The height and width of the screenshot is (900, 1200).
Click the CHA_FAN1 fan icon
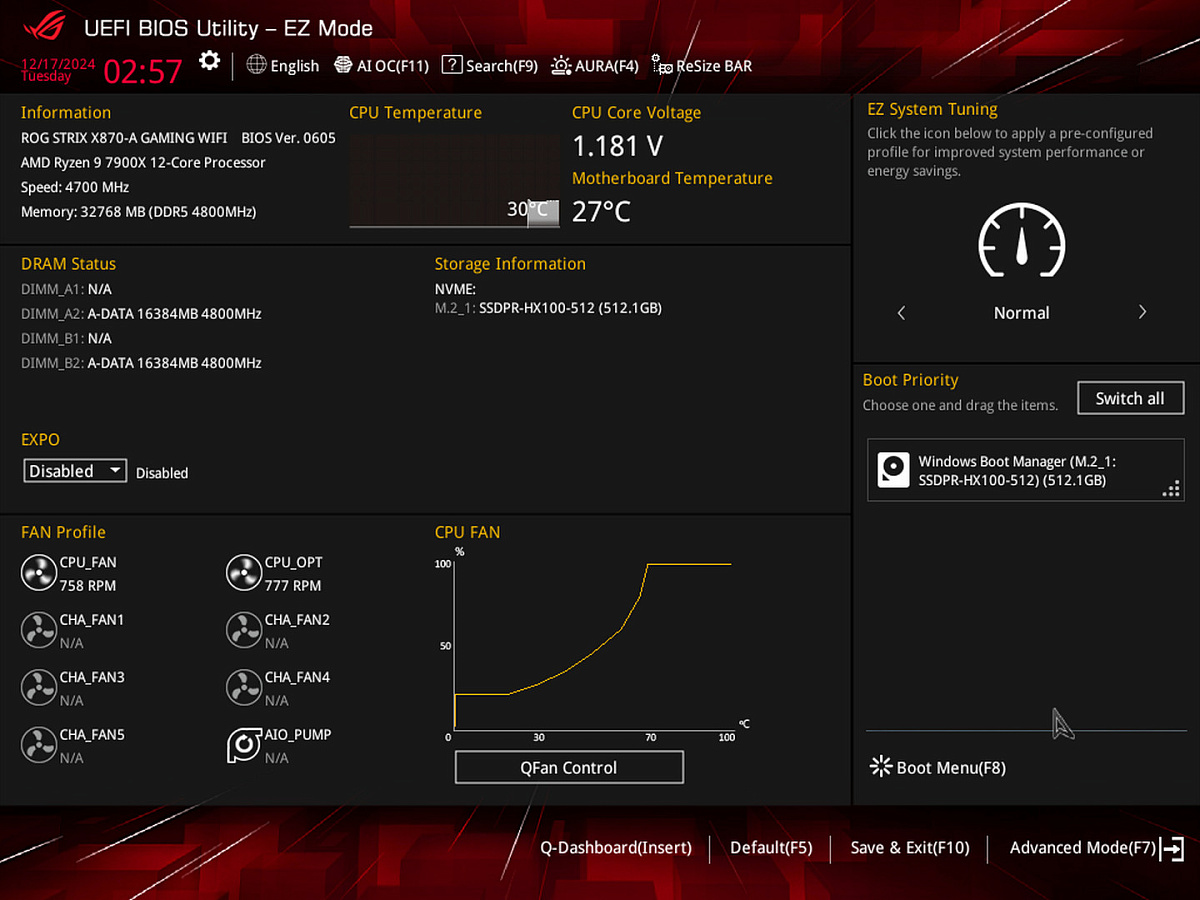coord(38,630)
